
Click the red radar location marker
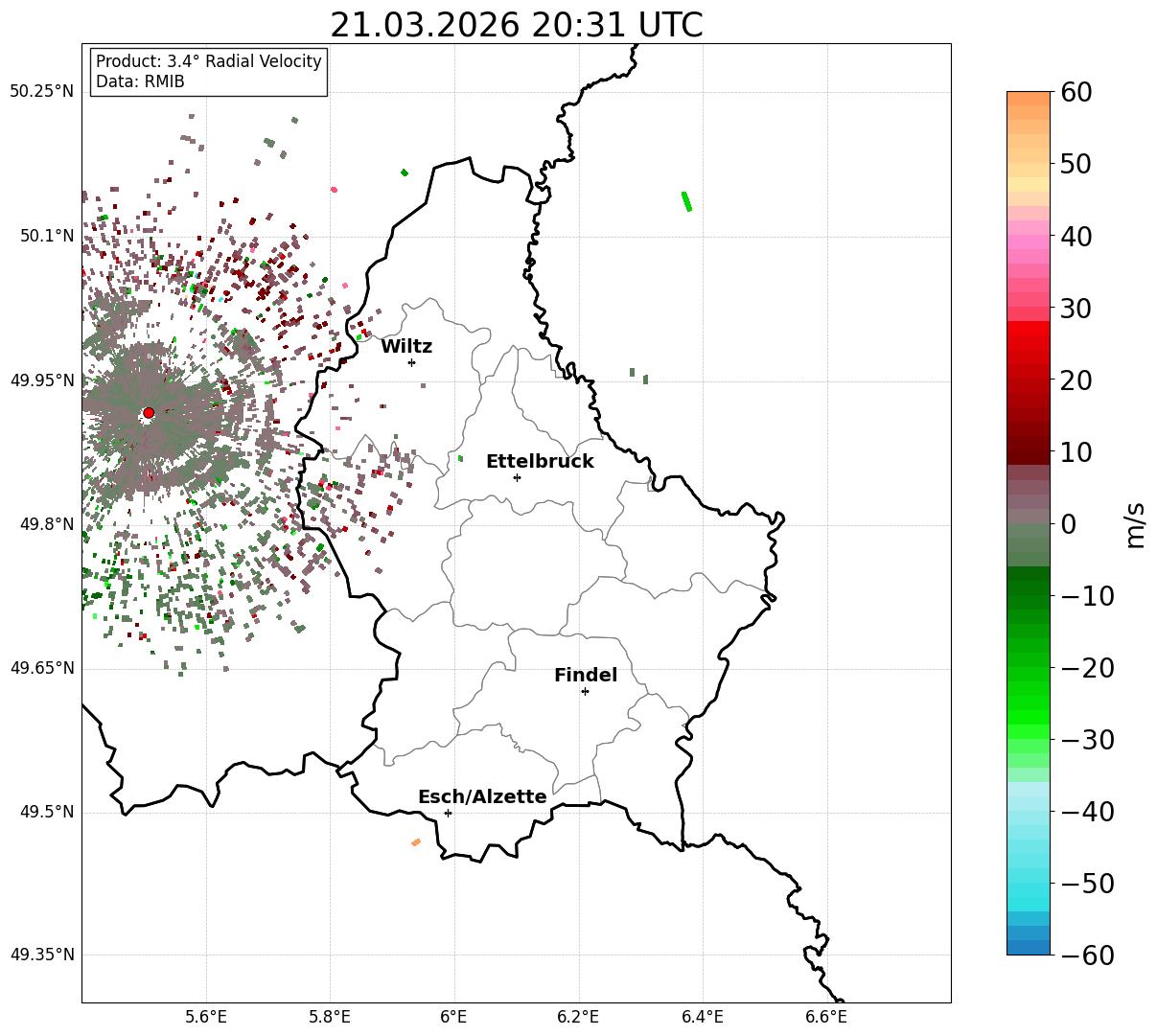coord(149,413)
